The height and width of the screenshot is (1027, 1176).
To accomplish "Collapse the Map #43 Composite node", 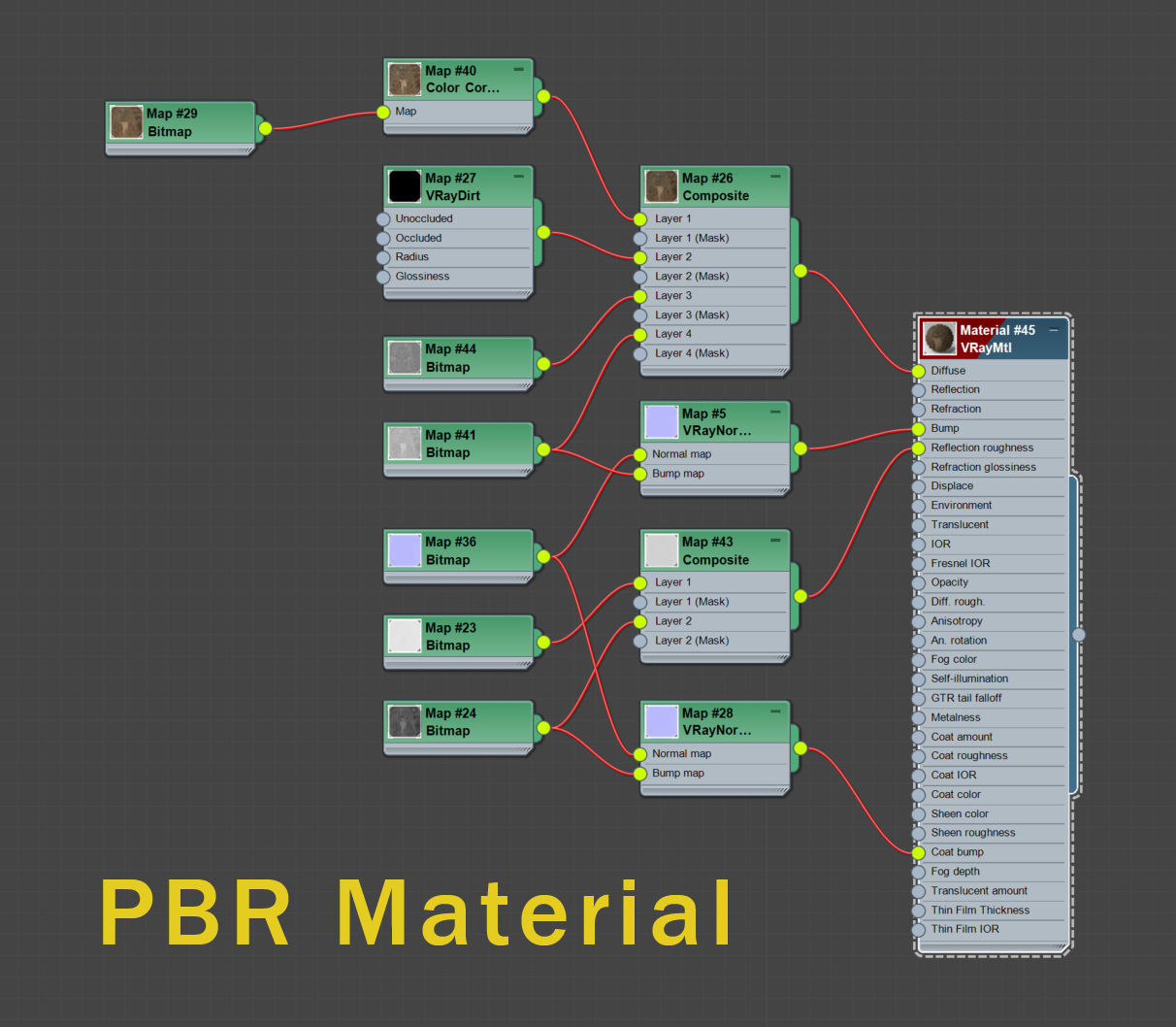I will (x=775, y=540).
